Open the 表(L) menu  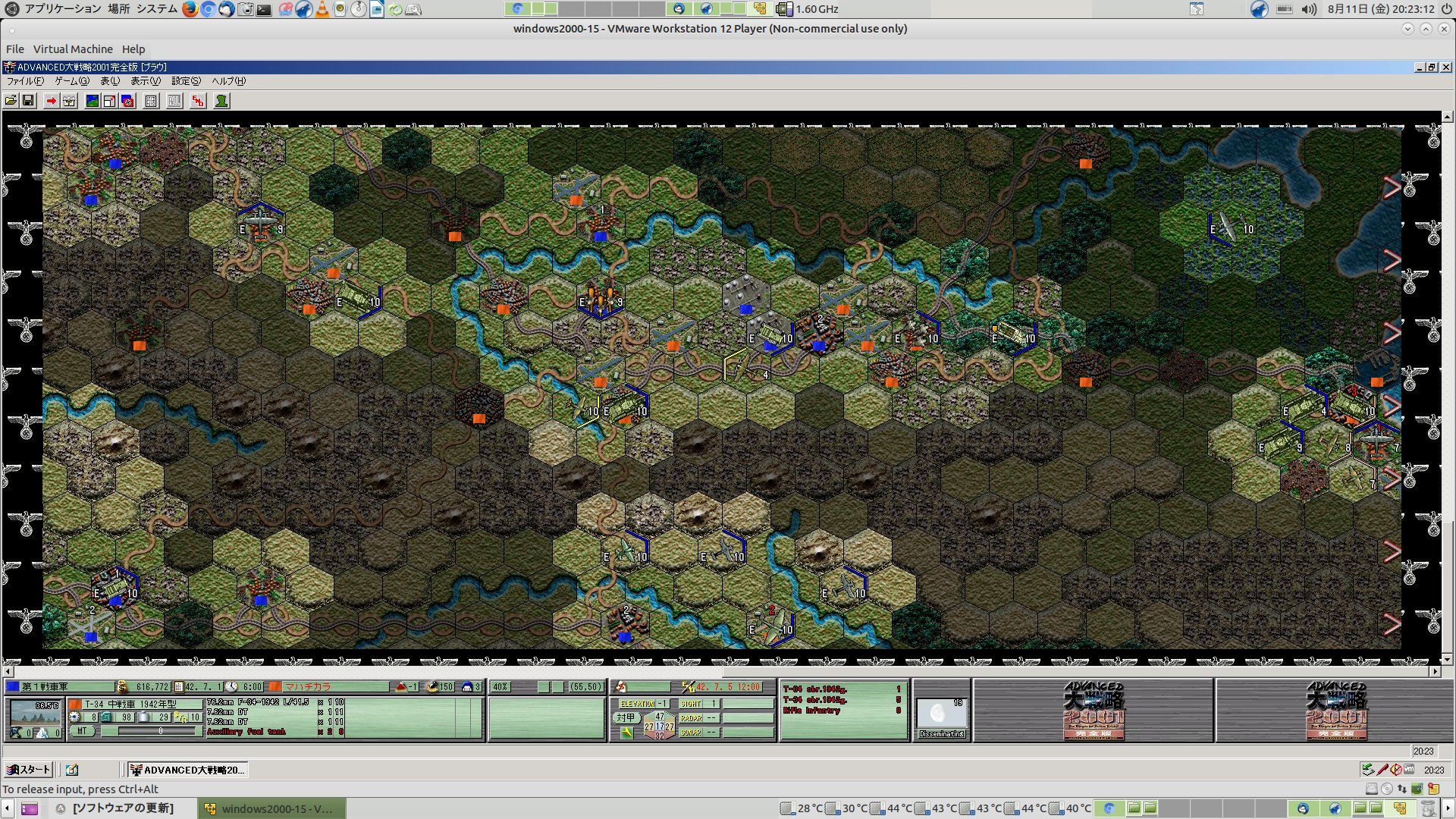[110, 81]
